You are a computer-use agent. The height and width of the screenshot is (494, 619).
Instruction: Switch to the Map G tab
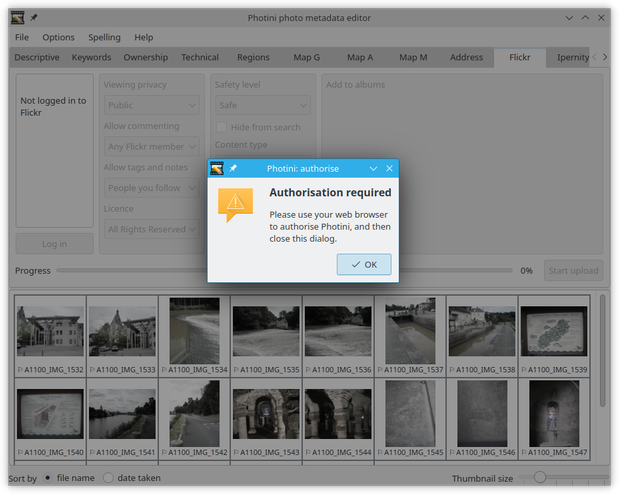pyautogui.click(x=306, y=57)
